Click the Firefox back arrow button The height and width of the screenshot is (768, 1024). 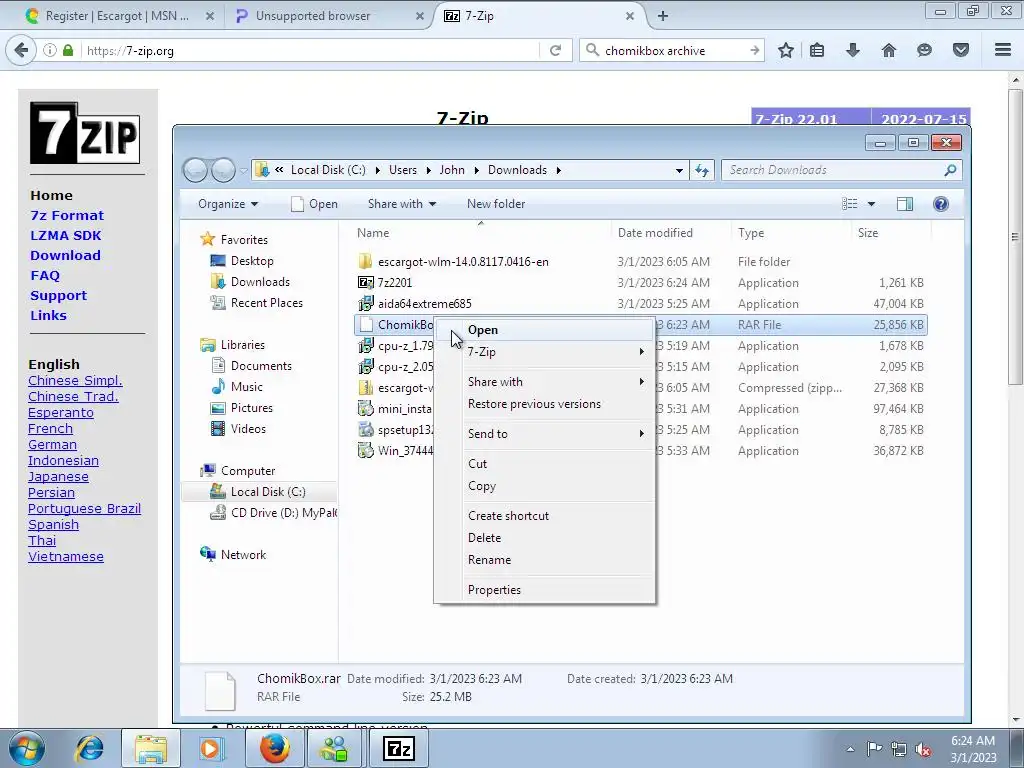[x=21, y=50]
